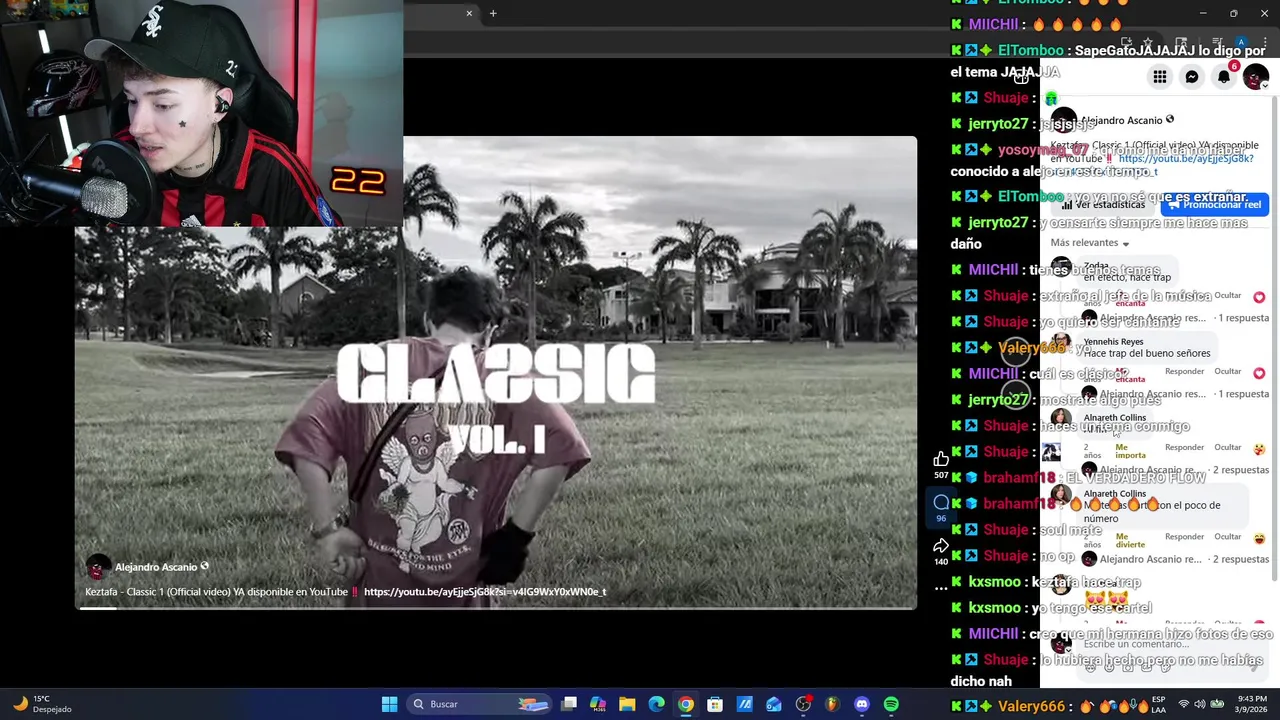This screenshot has height=720, width=1280.
Task: Open File Explorer from the taskbar
Action: pos(627,704)
